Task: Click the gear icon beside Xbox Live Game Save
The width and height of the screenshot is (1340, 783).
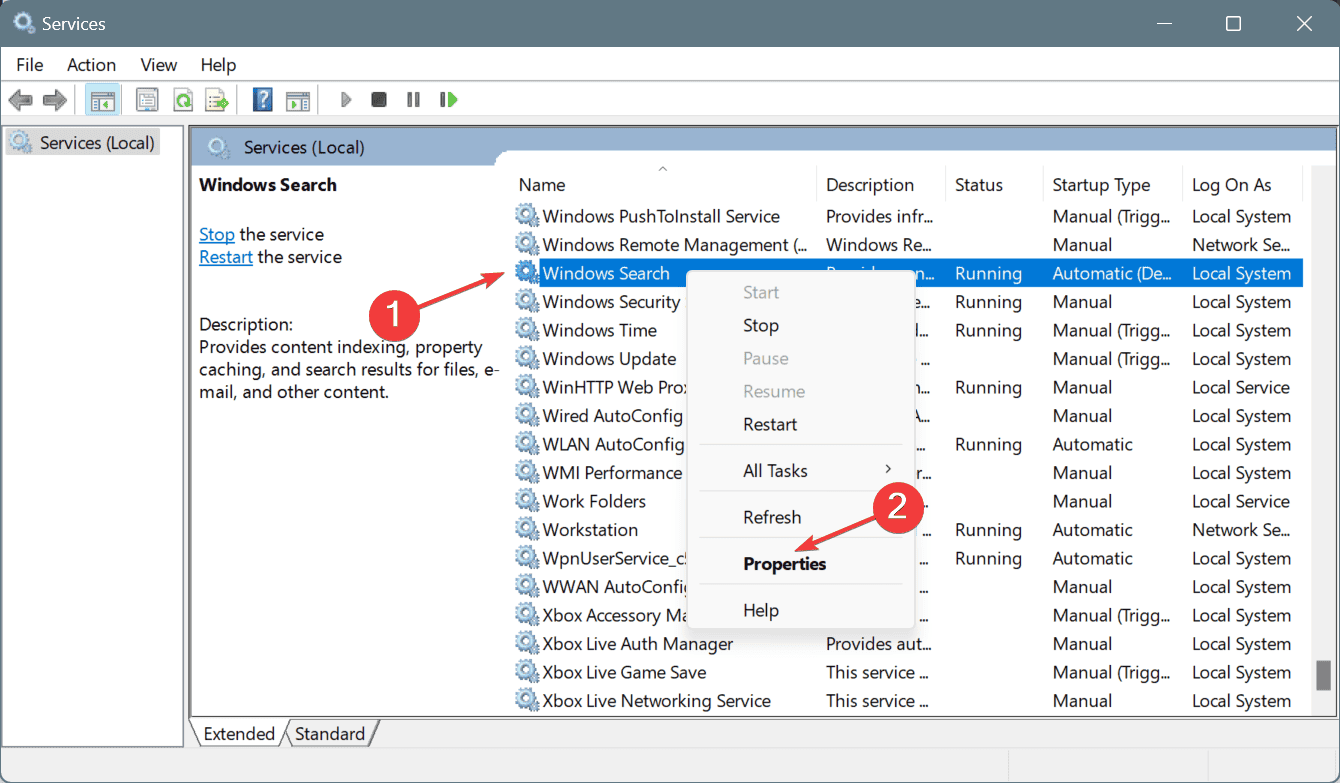Action: [526, 672]
